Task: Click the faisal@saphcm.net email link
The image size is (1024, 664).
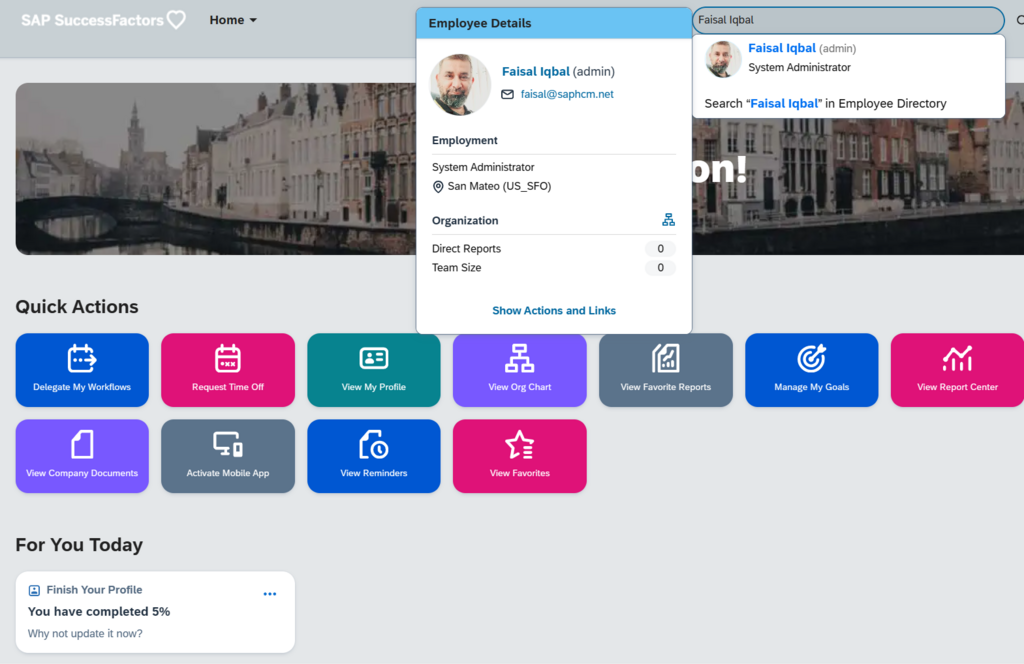Action: 566,94
